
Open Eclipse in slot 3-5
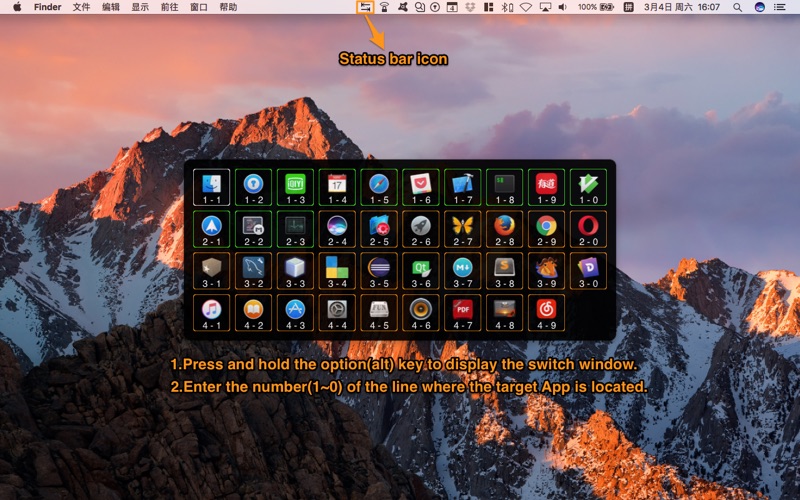[x=379, y=271]
